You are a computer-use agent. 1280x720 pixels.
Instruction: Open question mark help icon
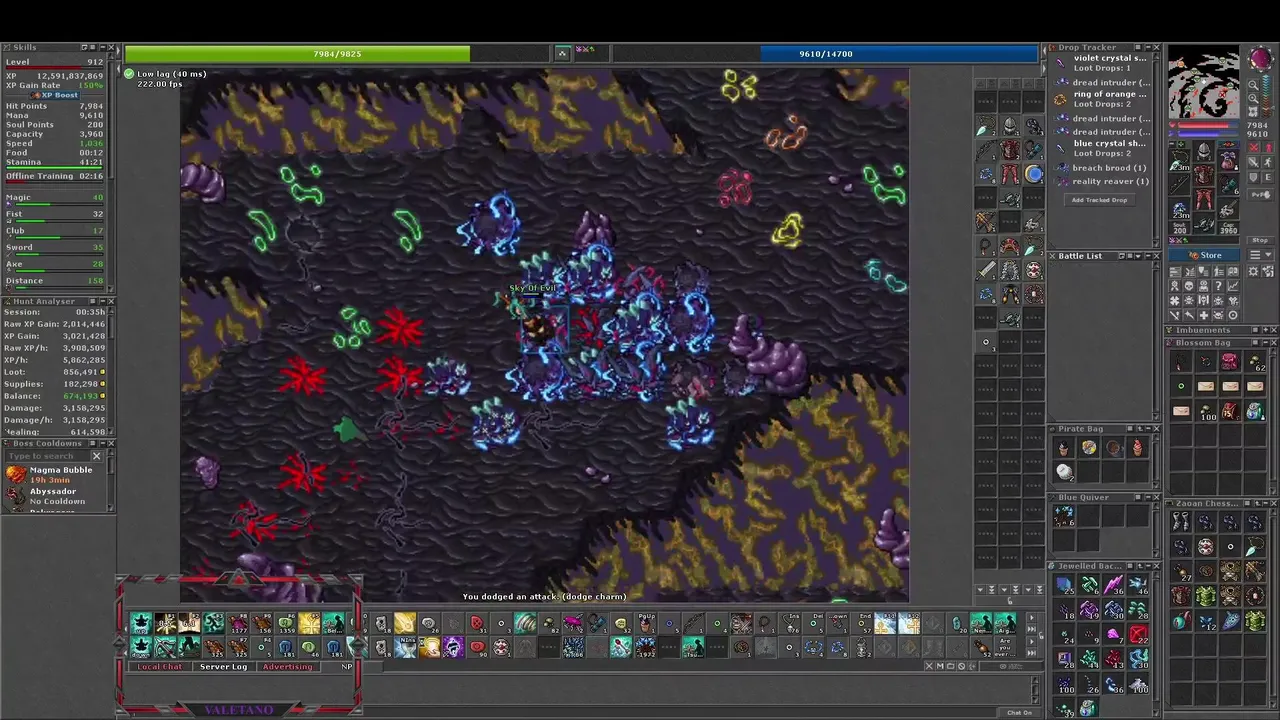click(x=1218, y=285)
